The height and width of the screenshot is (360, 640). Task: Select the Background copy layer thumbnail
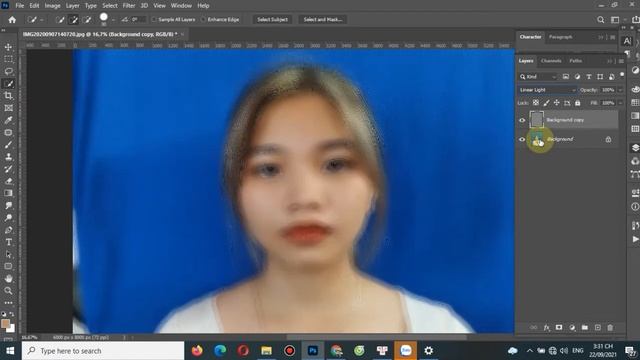click(x=536, y=120)
